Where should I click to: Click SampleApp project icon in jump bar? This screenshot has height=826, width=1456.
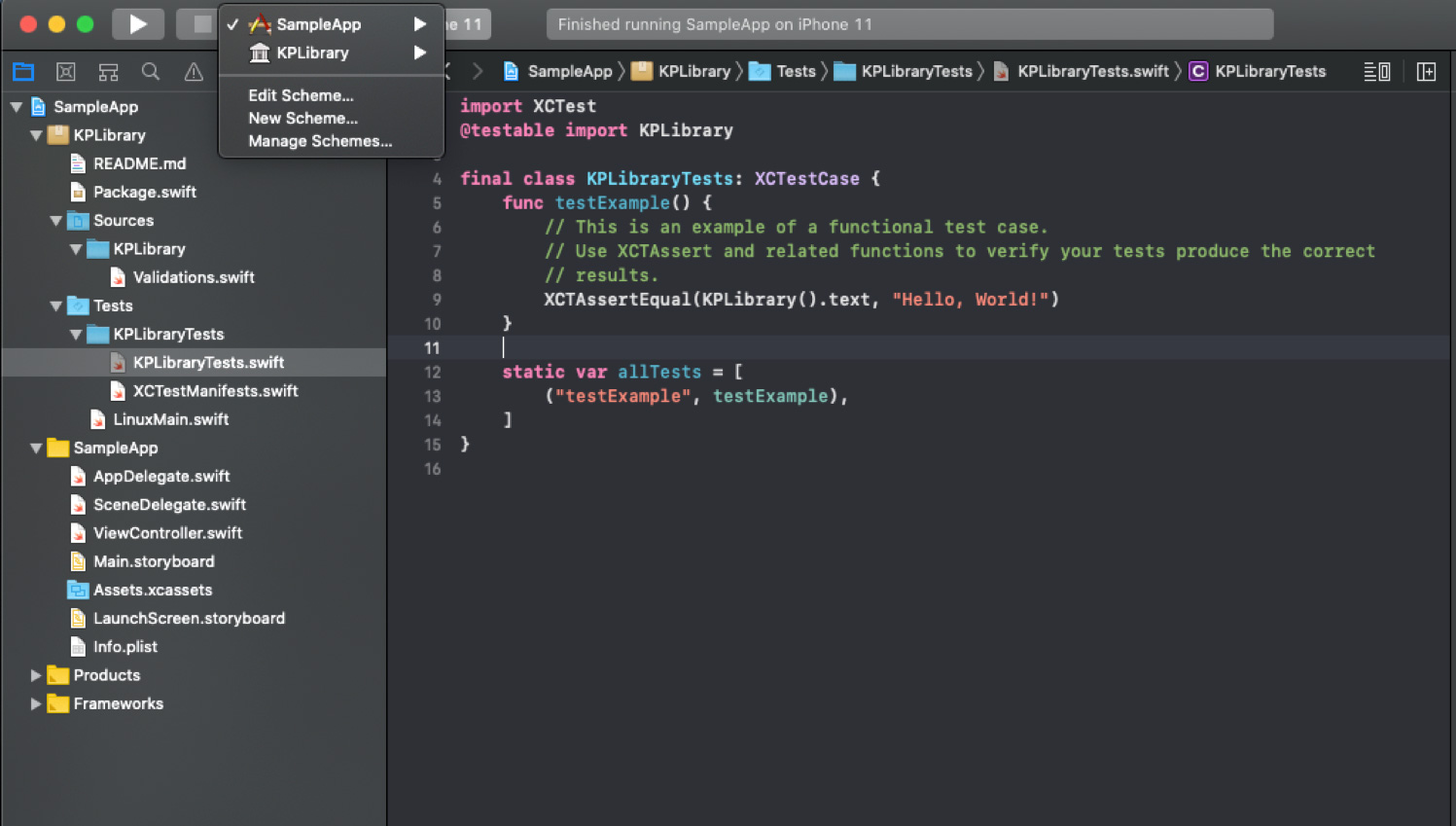pyautogui.click(x=511, y=71)
